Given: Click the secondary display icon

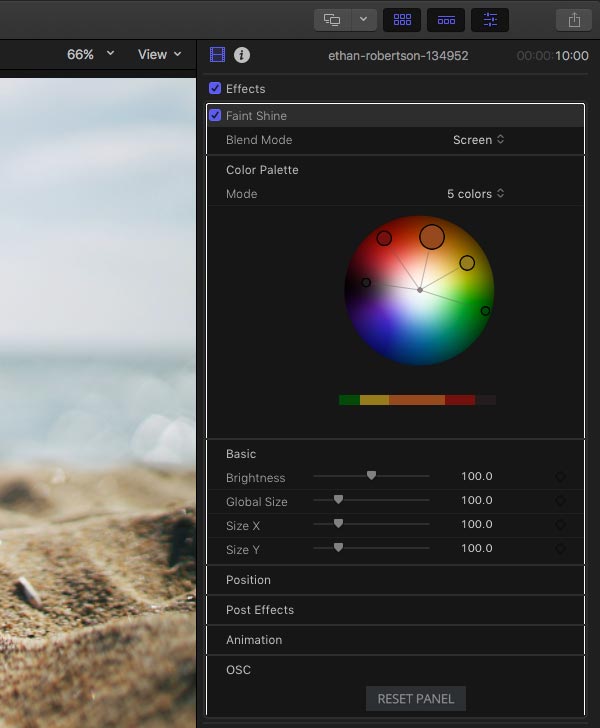Looking at the screenshot, I should (332, 20).
